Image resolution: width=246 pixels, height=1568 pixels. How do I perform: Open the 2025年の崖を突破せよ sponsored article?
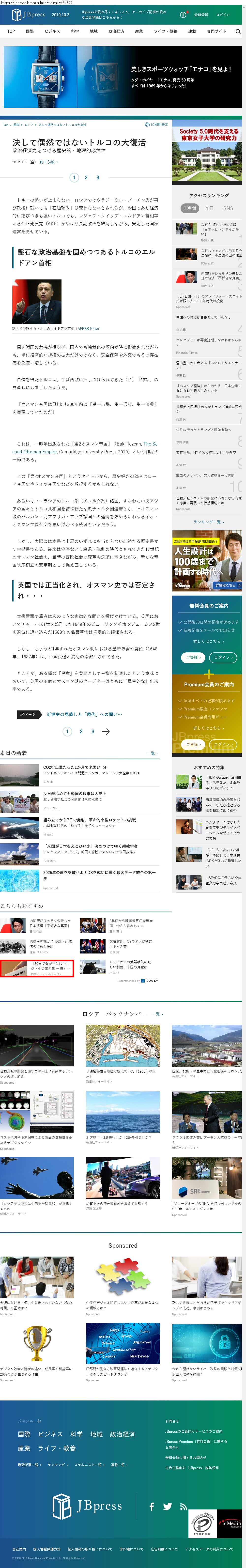click(x=99, y=875)
